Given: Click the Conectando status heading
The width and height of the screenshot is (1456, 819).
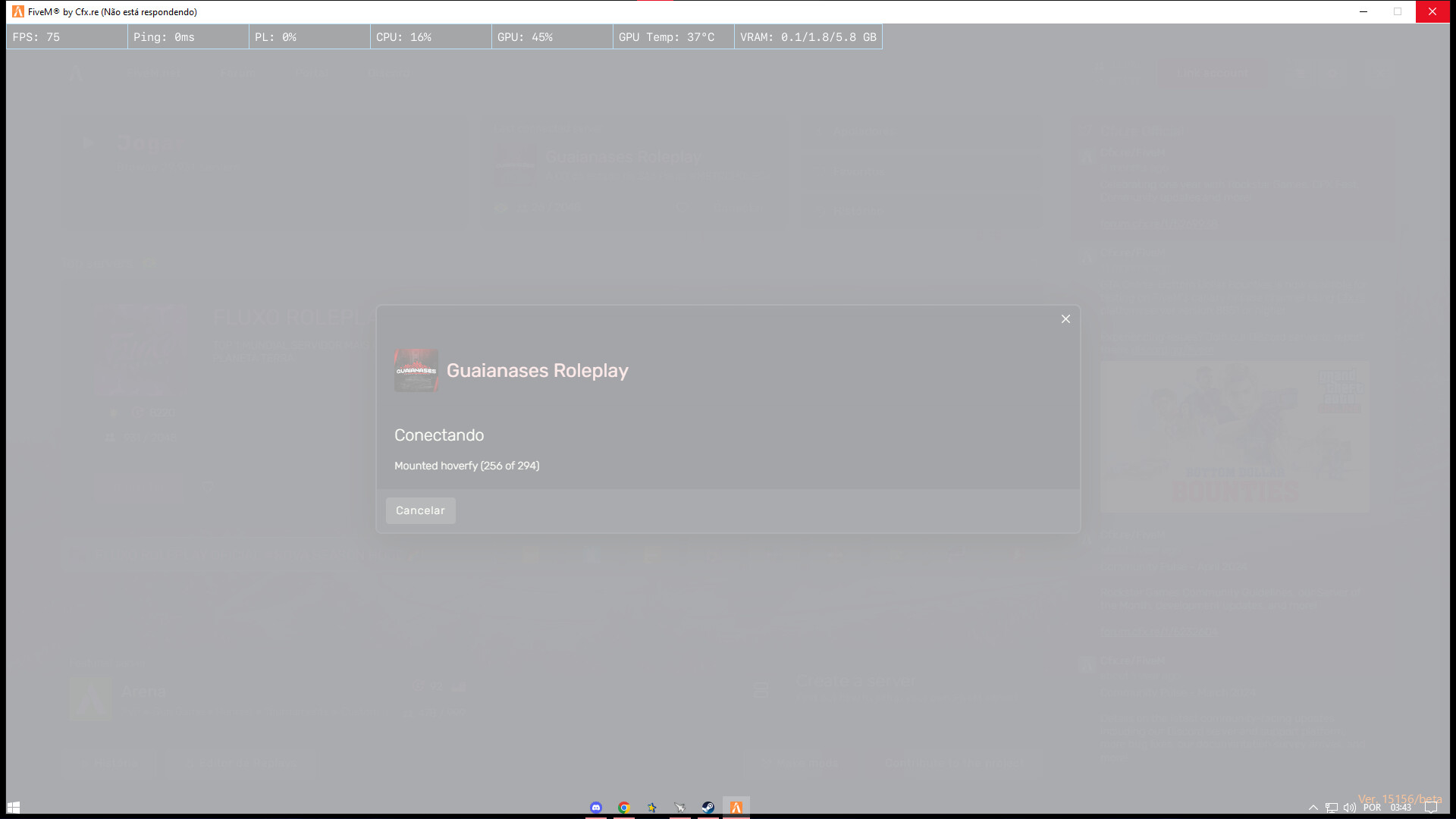Looking at the screenshot, I should click(439, 435).
